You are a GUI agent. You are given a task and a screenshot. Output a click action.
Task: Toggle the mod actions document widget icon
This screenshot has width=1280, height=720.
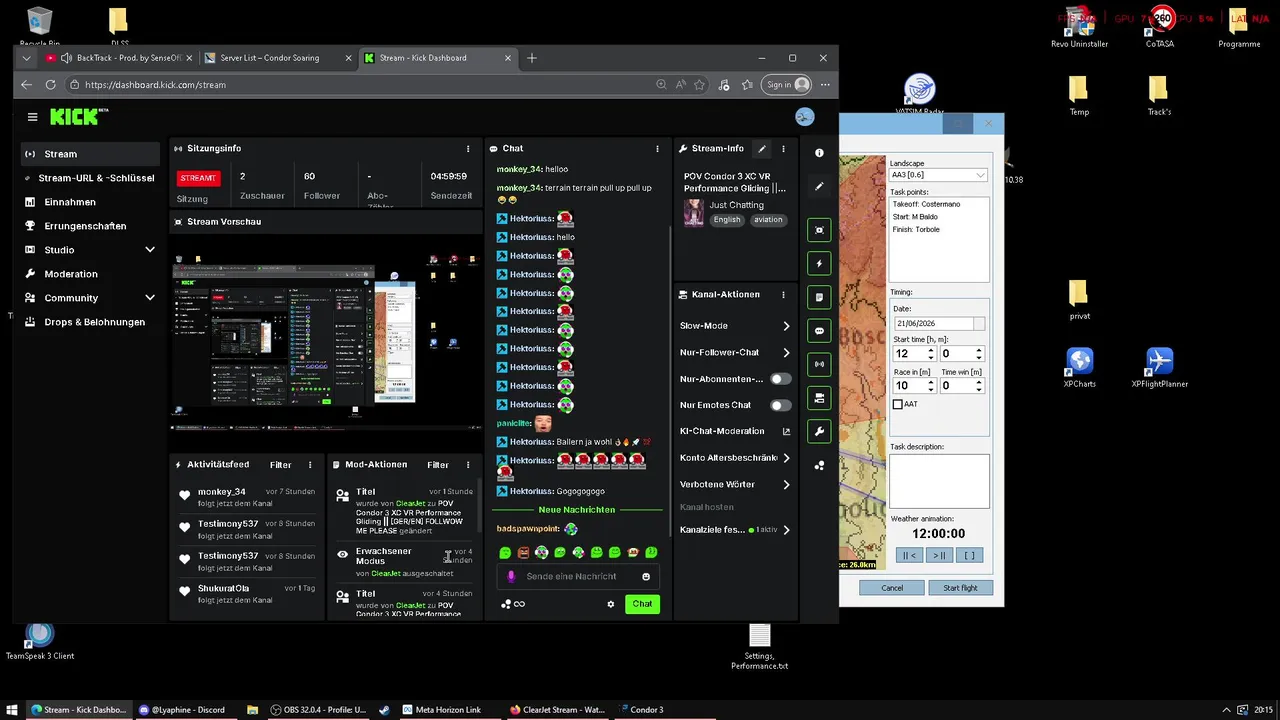[819, 297]
